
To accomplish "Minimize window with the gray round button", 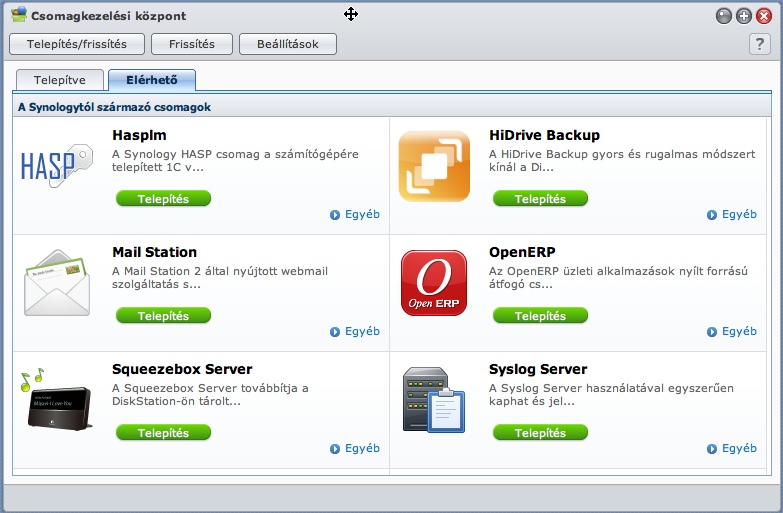I will [x=724, y=16].
